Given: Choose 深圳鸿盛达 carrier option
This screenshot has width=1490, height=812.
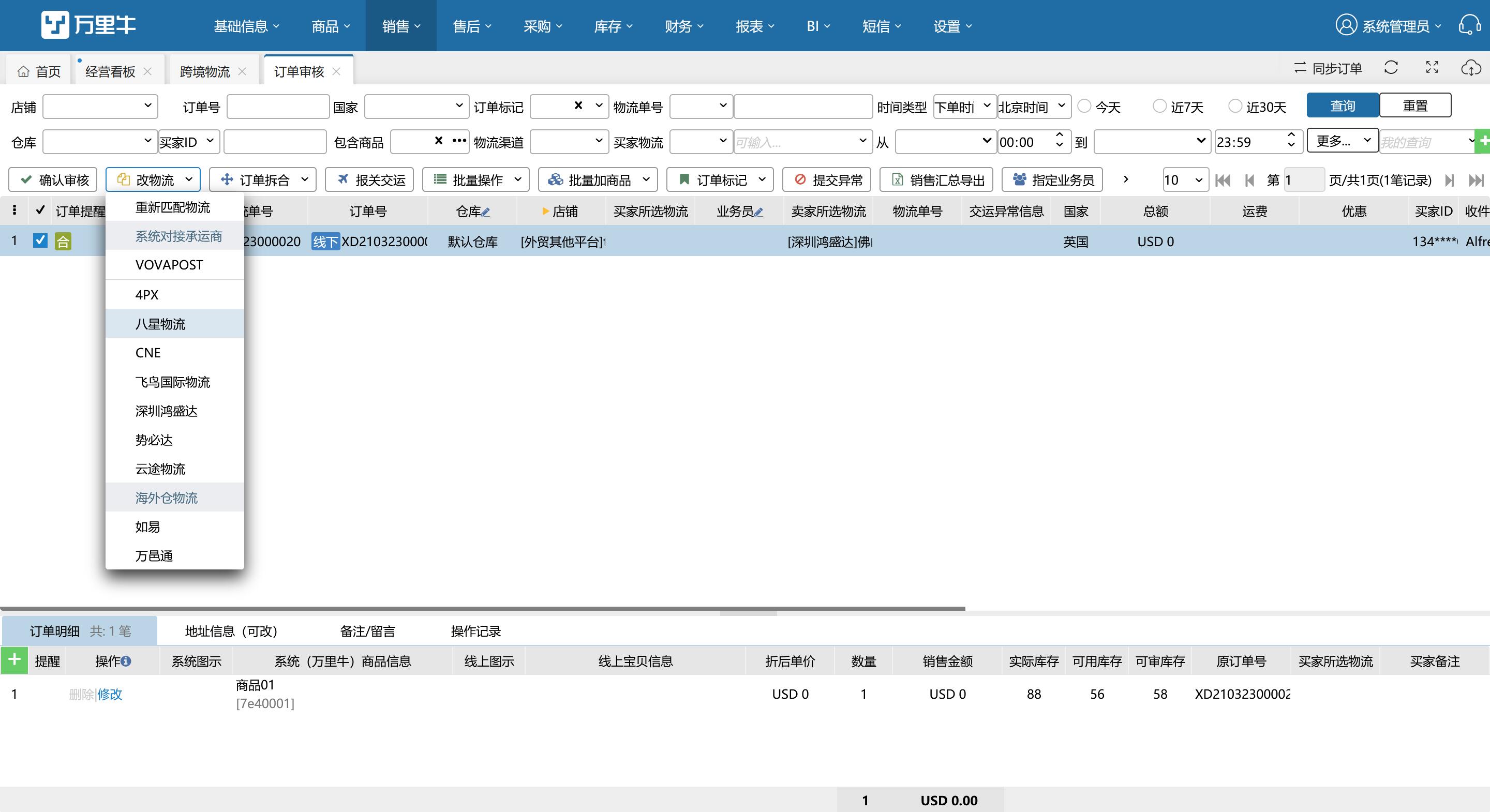Looking at the screenshot, I should coord(174,411).
